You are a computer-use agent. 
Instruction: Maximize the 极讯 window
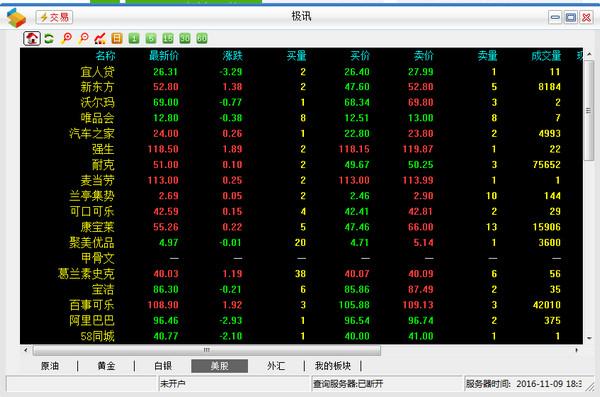[x=571, y=17]
